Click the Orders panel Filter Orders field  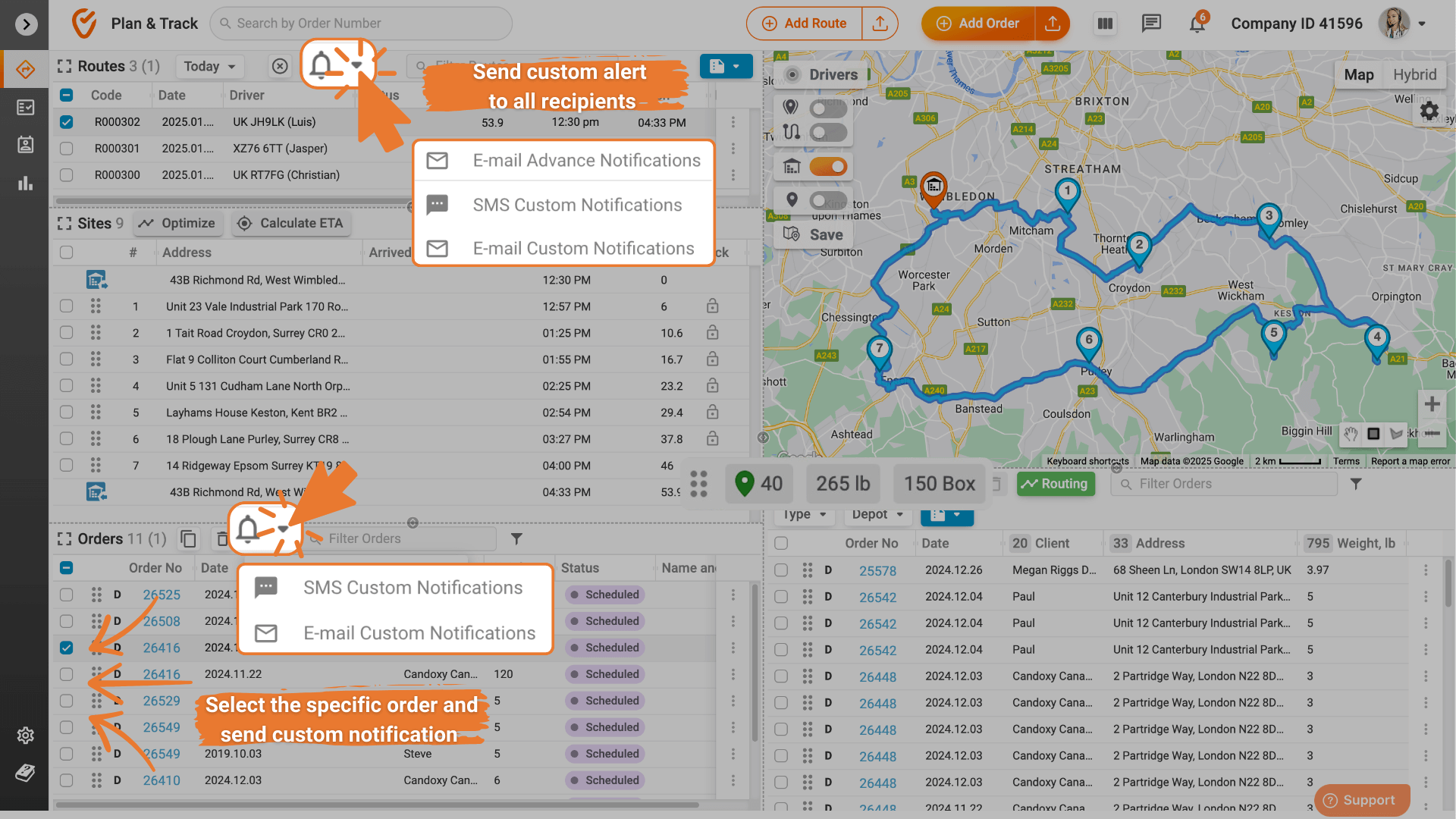pos(402,538)
